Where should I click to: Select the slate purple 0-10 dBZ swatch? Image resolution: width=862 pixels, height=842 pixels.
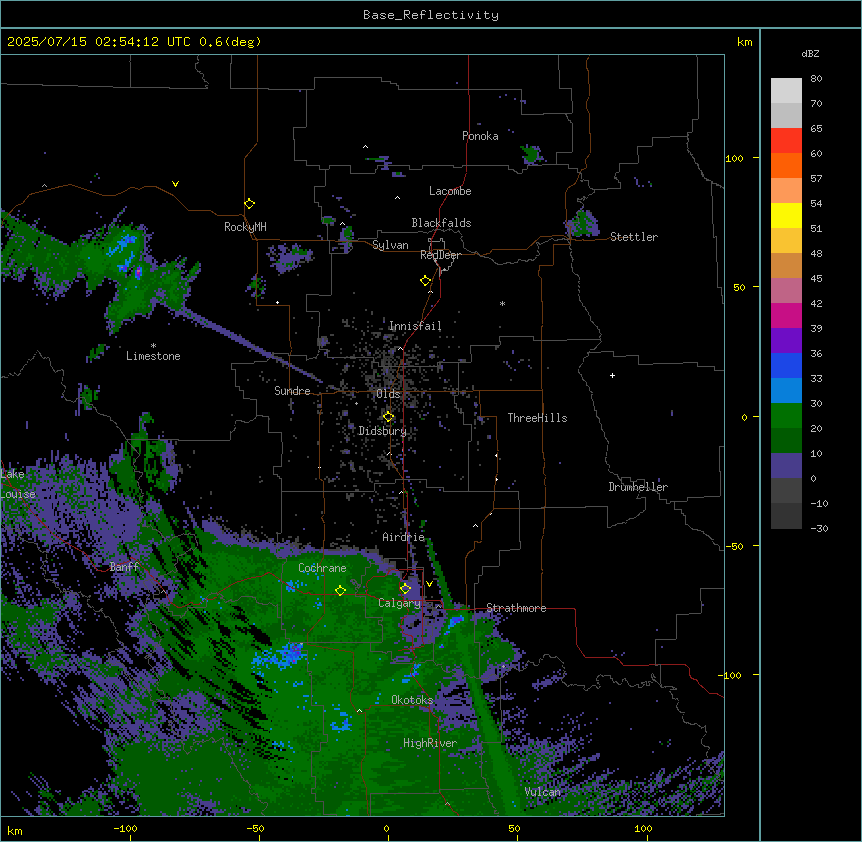pos(786,466)
